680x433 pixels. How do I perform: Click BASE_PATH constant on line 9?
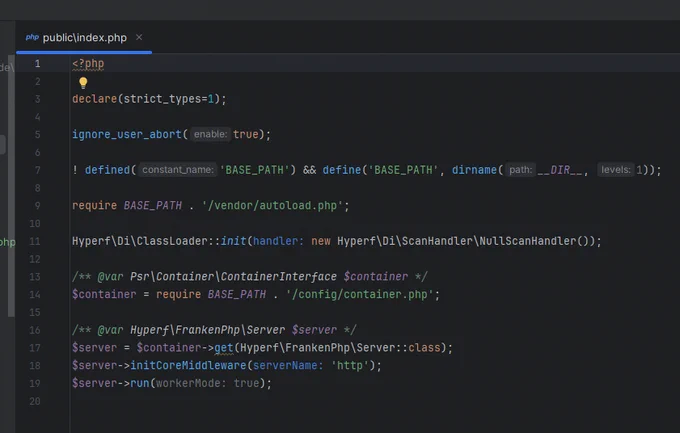(153, 206)
